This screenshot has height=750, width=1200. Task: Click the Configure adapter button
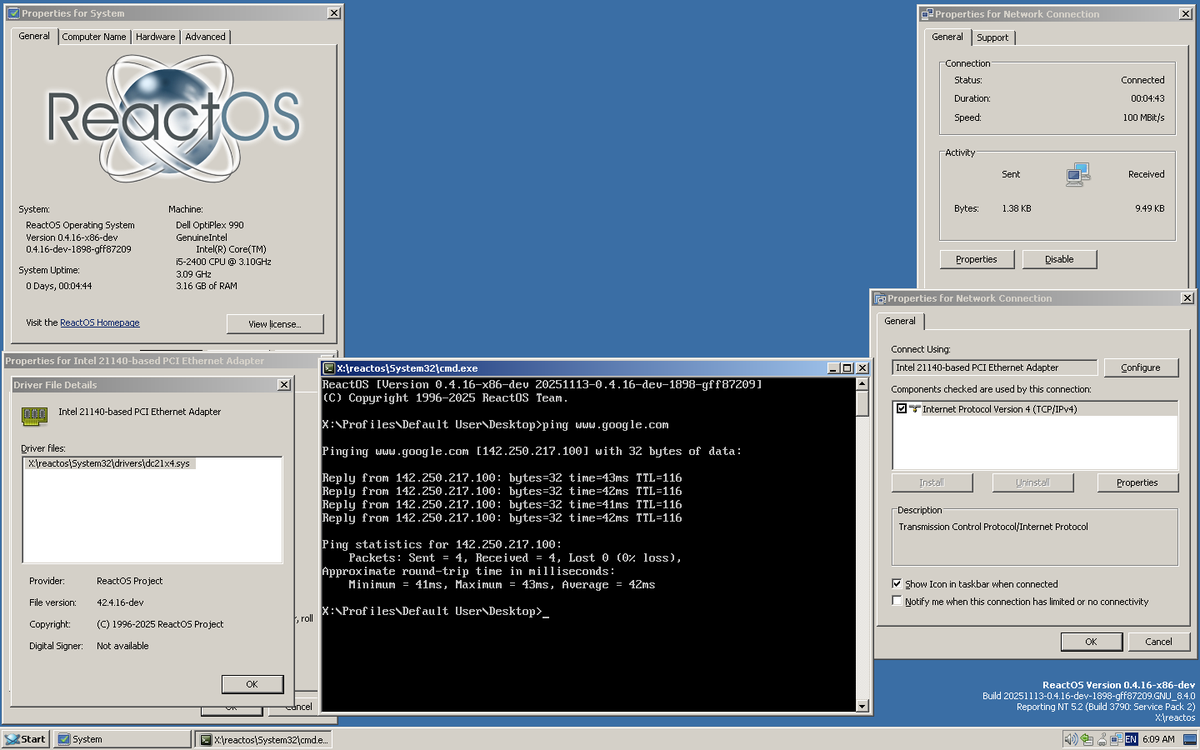(x=1141, y=367)
